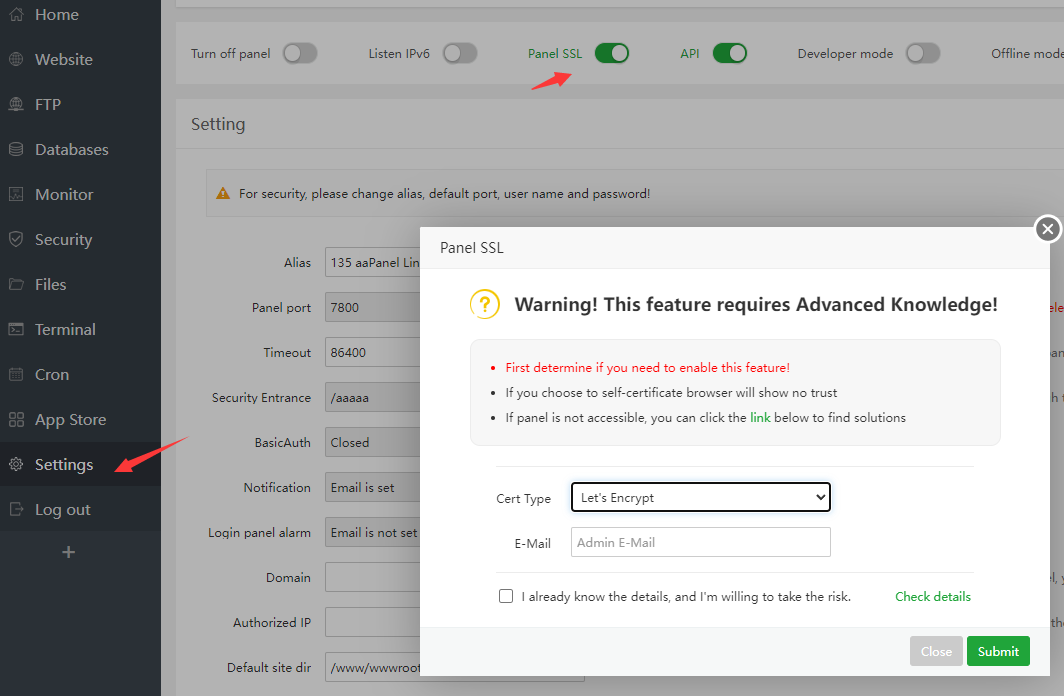Click the Admin E-Mail input field

click(x=700, y=542)
